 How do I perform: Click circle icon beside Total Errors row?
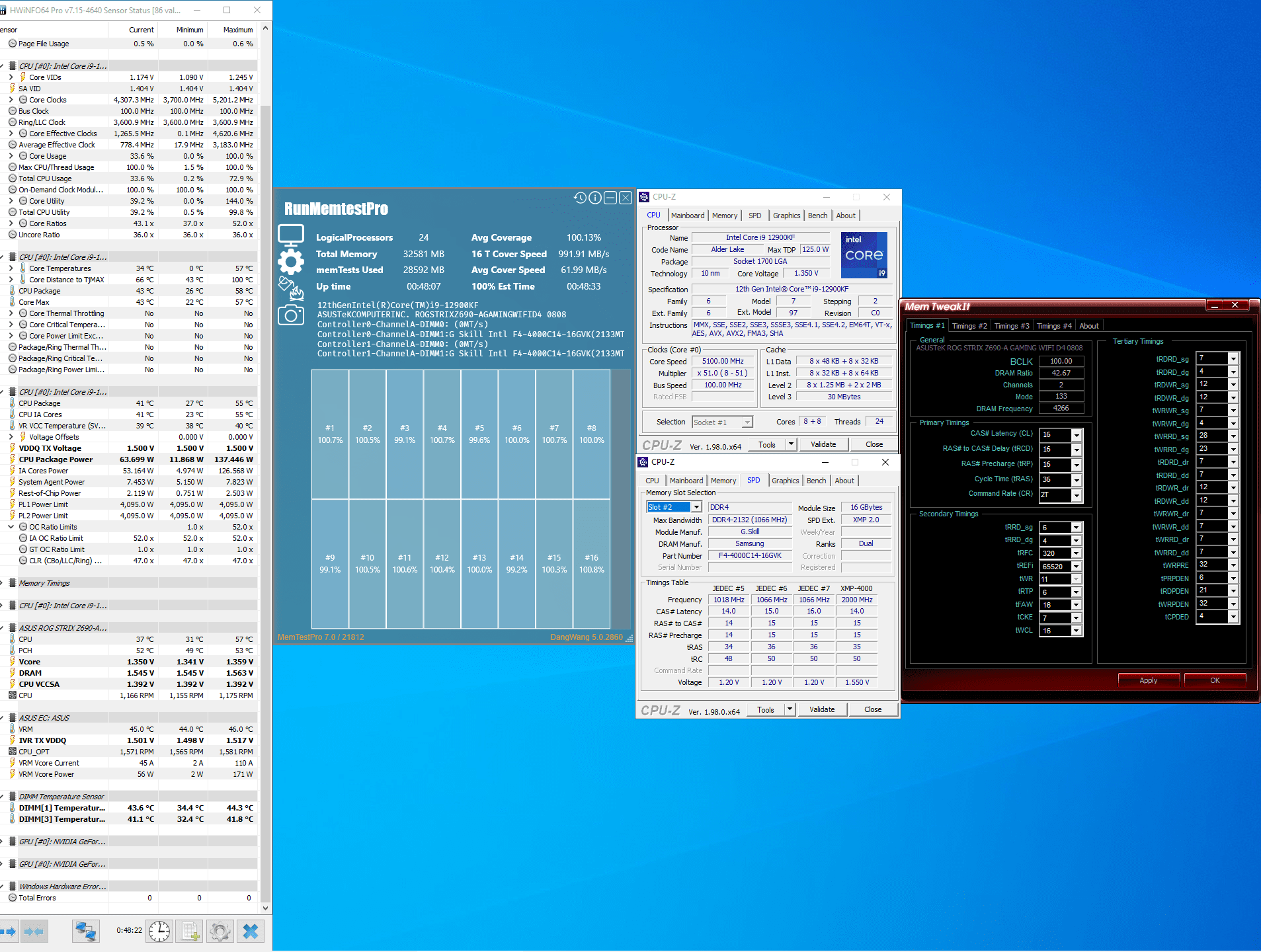point(12,898)
